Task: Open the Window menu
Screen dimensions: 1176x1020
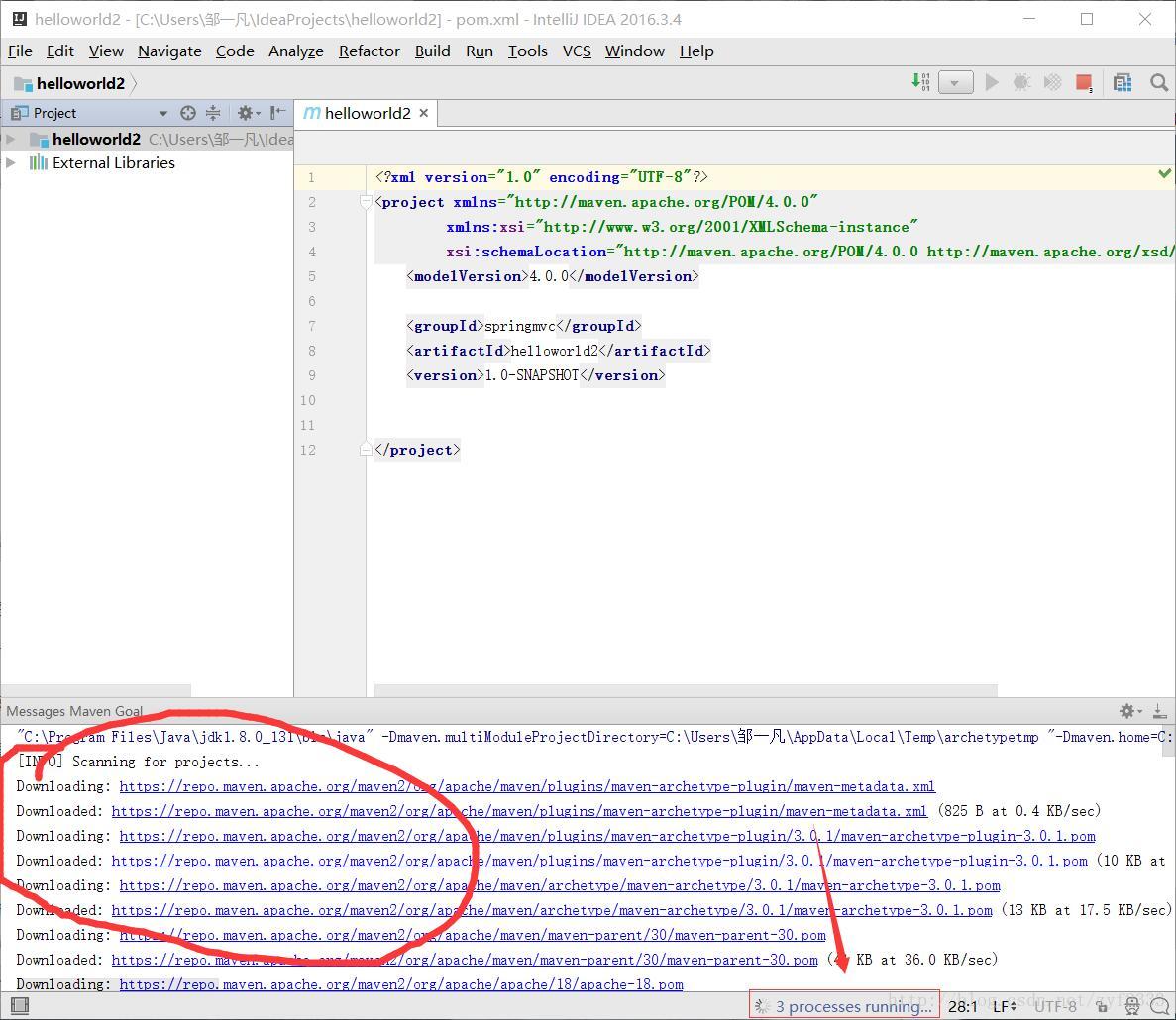Action: pyautogui.click(x=634, y=51)
